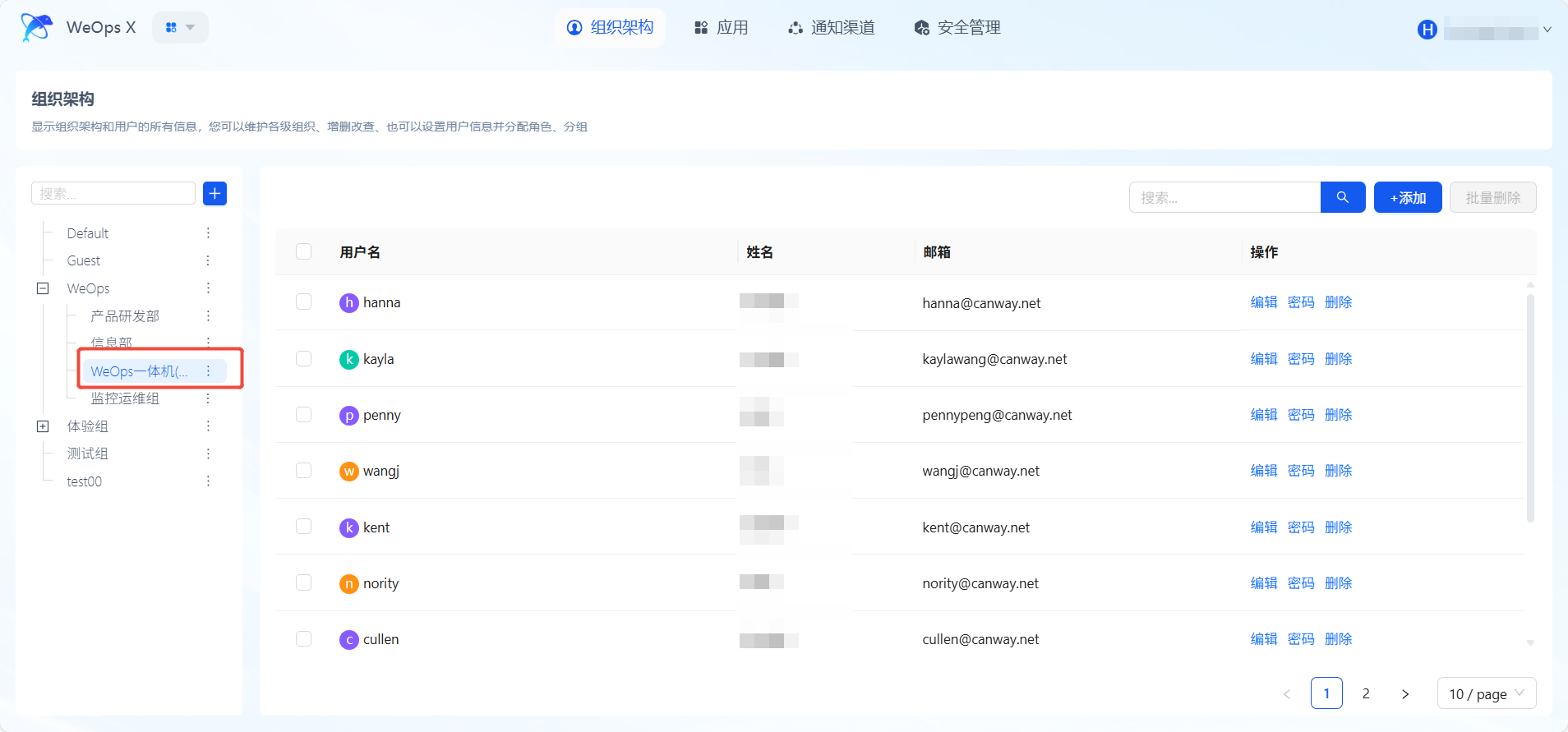This screenshot has height=732, width=1568.
Task: Select the Guest group in tree
Action: point(84,260)
